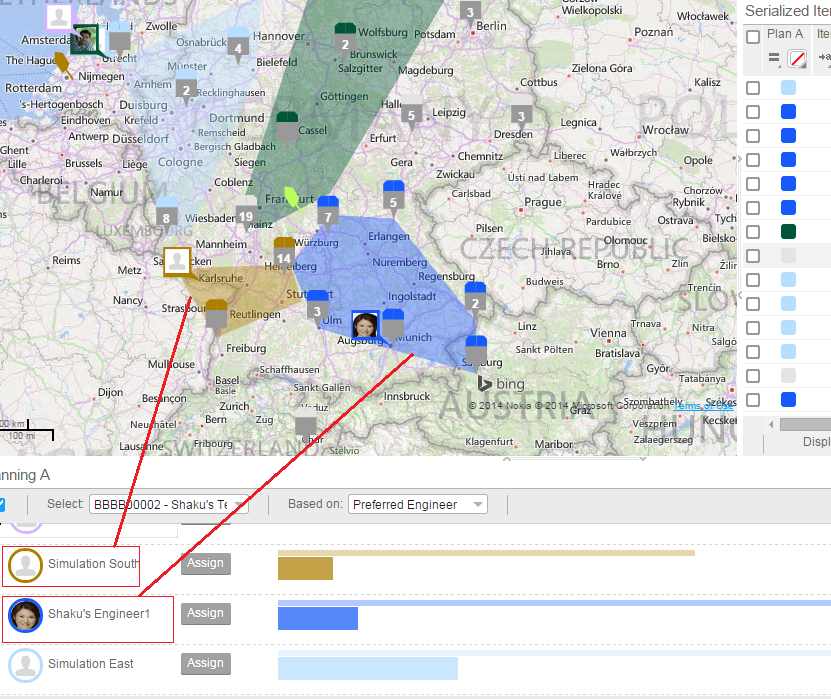
Task: Click the brown pin numbered 14 near Heidelberg
Action: point(284,254)
